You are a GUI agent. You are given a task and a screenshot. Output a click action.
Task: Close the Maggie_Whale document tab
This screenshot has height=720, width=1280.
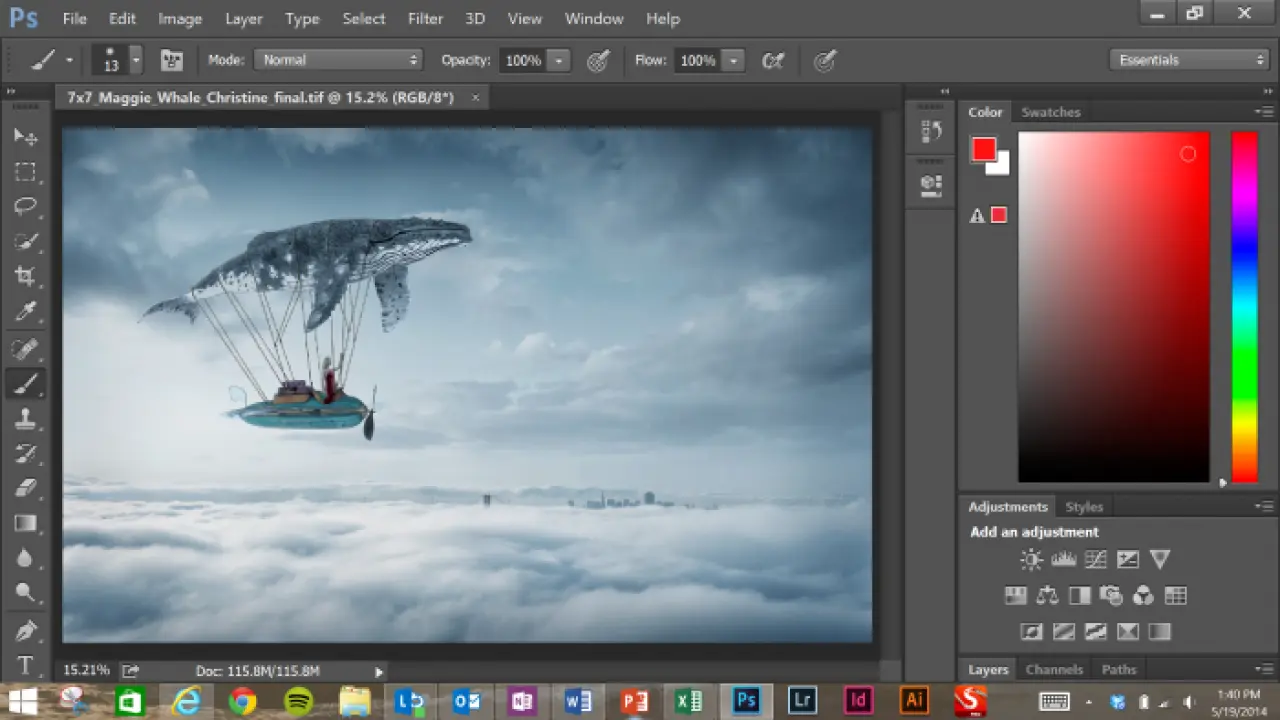[475, 97]
